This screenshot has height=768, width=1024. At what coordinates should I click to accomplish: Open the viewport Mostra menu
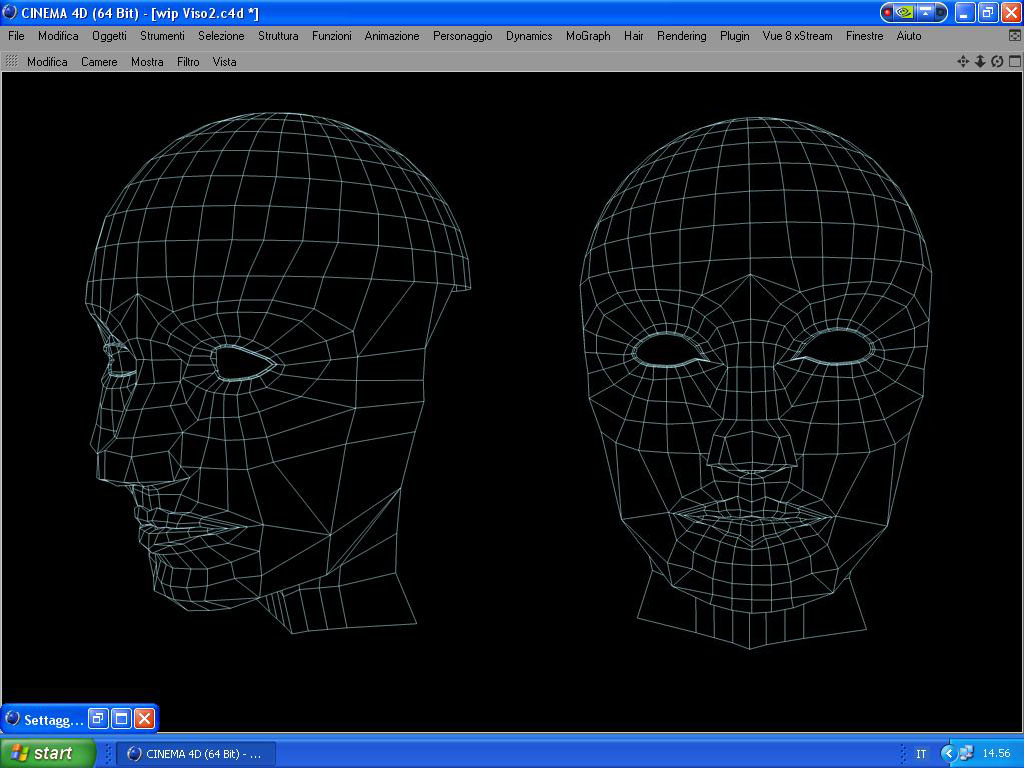(147, 62)
